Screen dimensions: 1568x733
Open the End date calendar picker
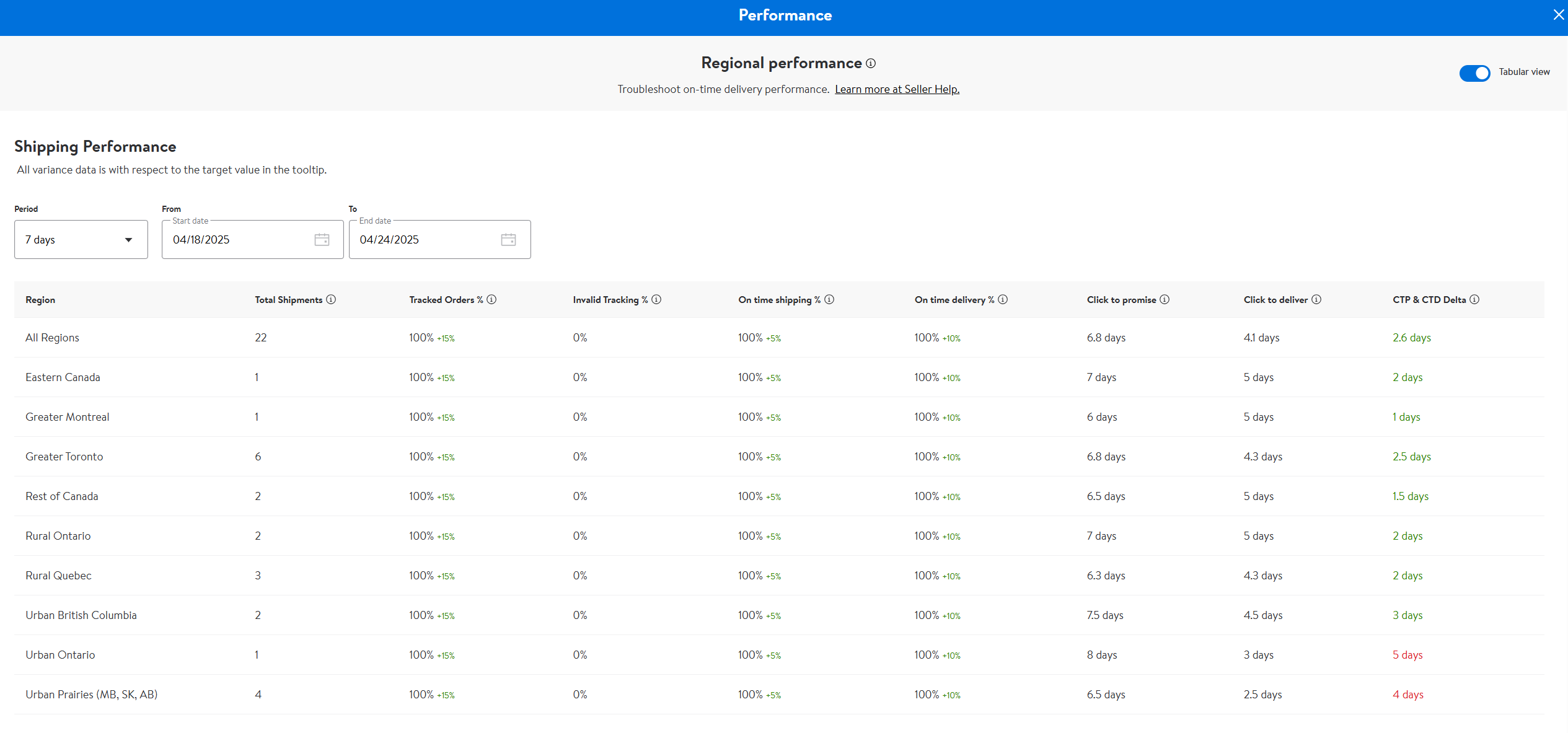click(508, 240)
